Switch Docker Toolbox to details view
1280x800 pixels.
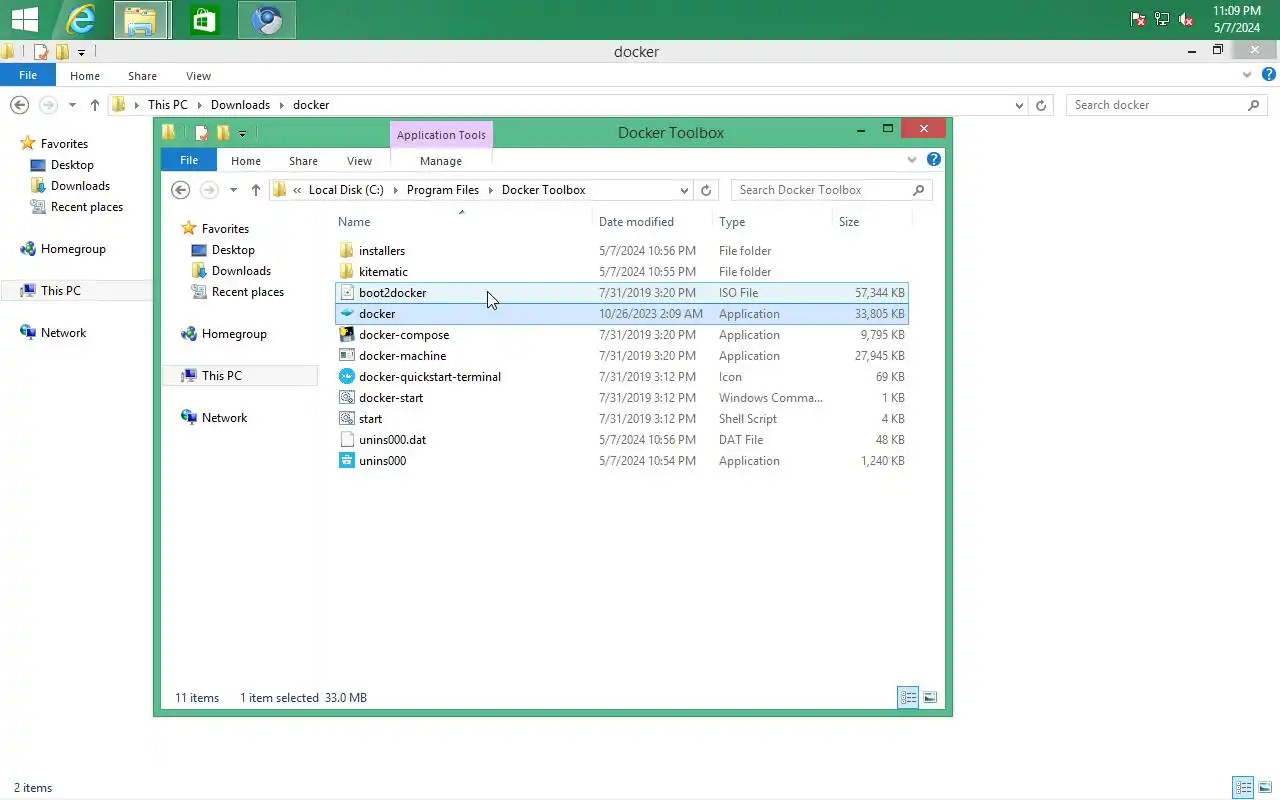coord(908,698)
